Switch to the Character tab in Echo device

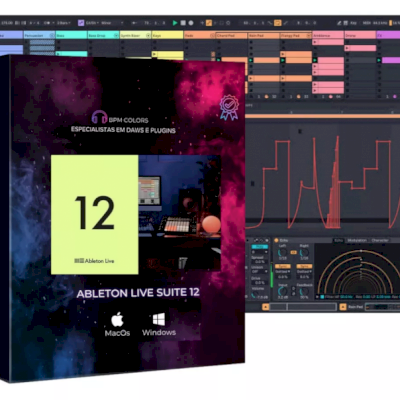pos(380,240)
